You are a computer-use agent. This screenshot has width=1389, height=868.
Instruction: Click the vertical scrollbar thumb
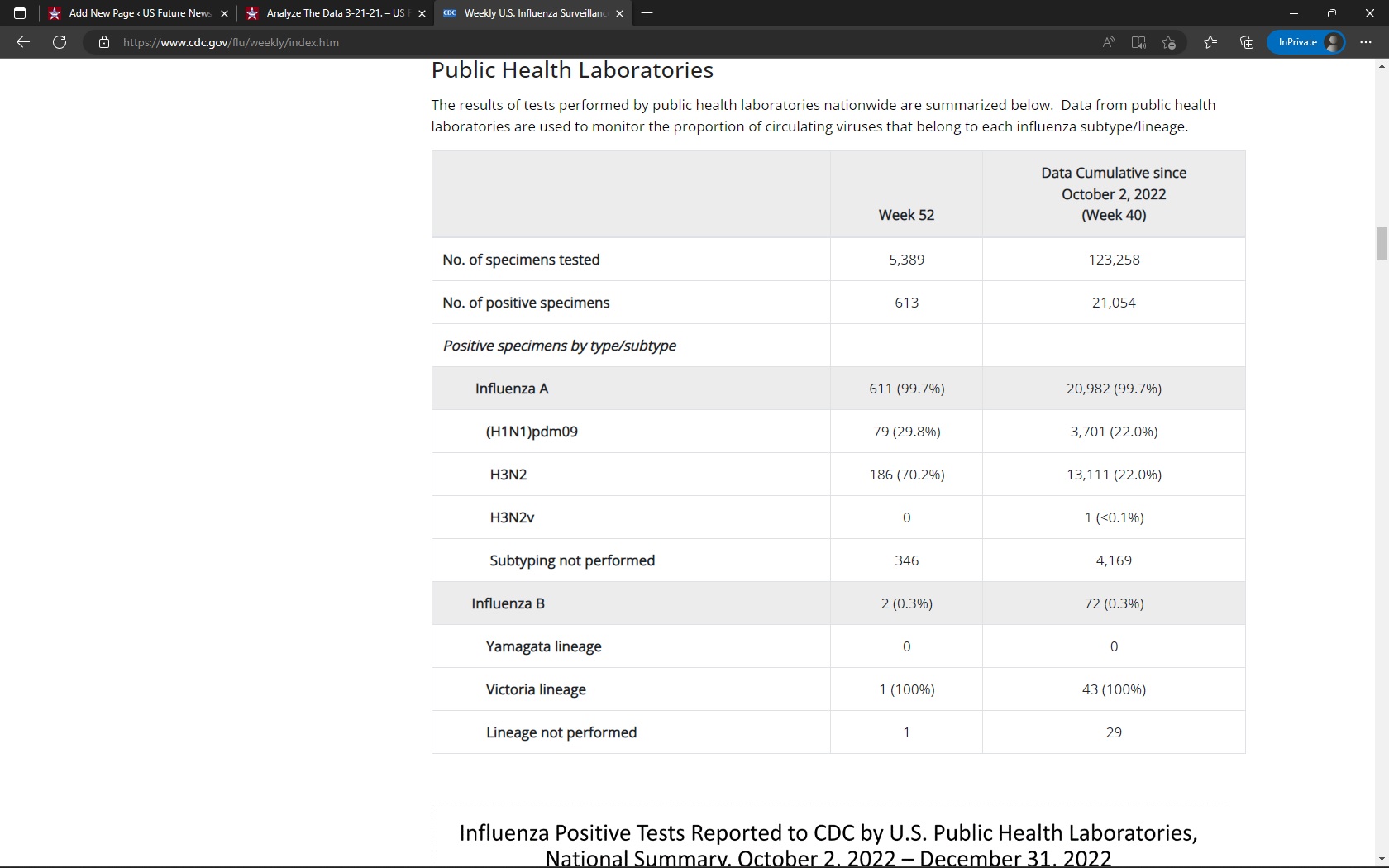1382,245
